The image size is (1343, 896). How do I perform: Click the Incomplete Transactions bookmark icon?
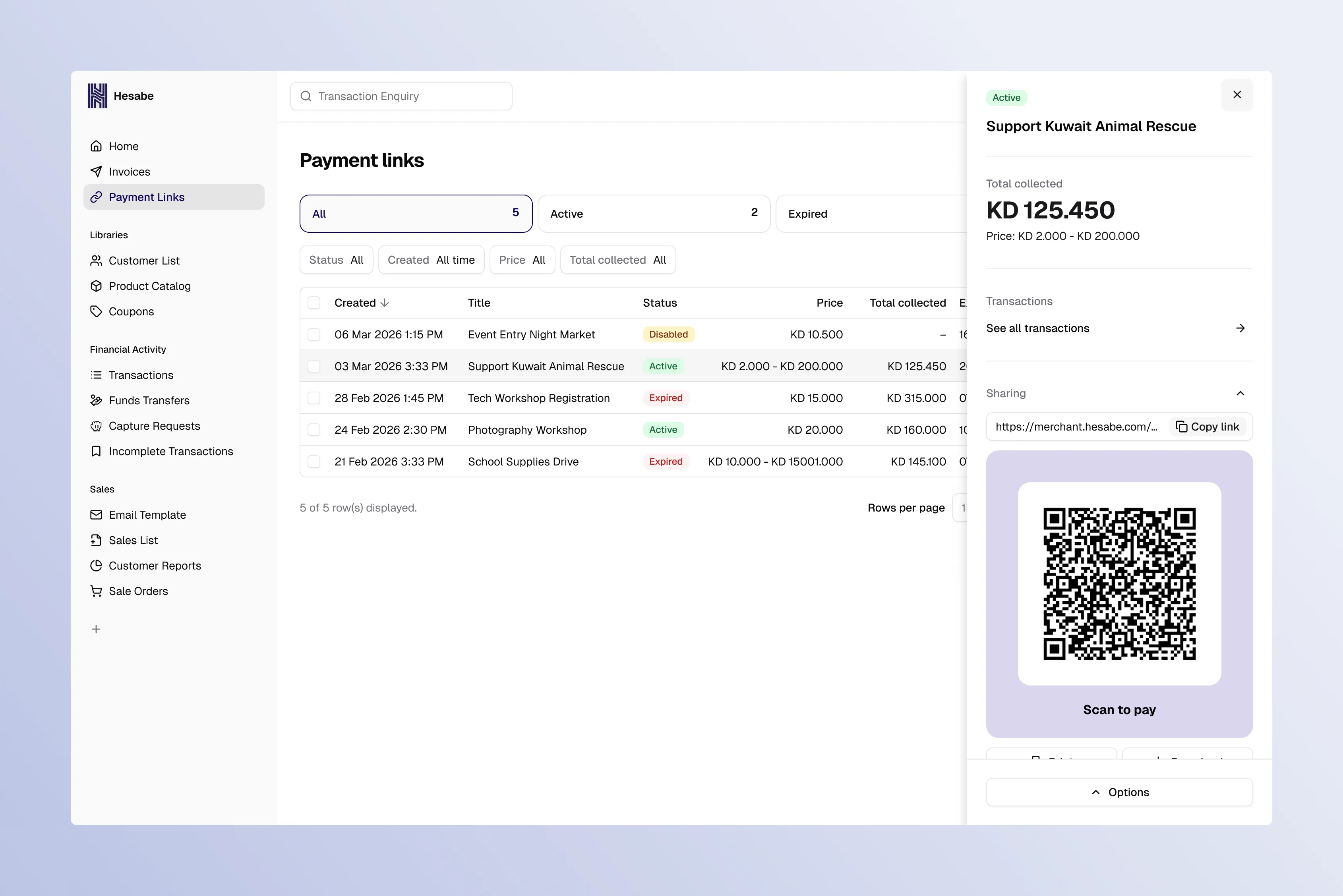96,452
